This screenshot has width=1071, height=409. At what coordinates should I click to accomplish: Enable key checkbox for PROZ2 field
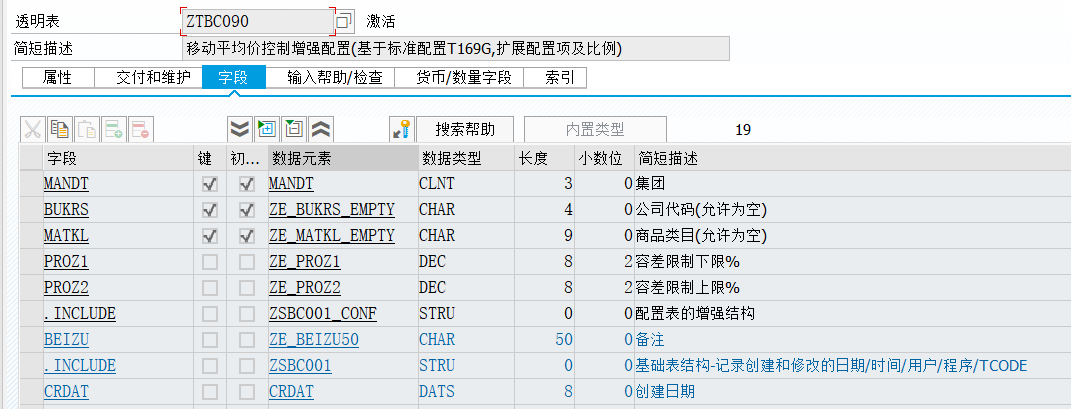coord(210,287)
